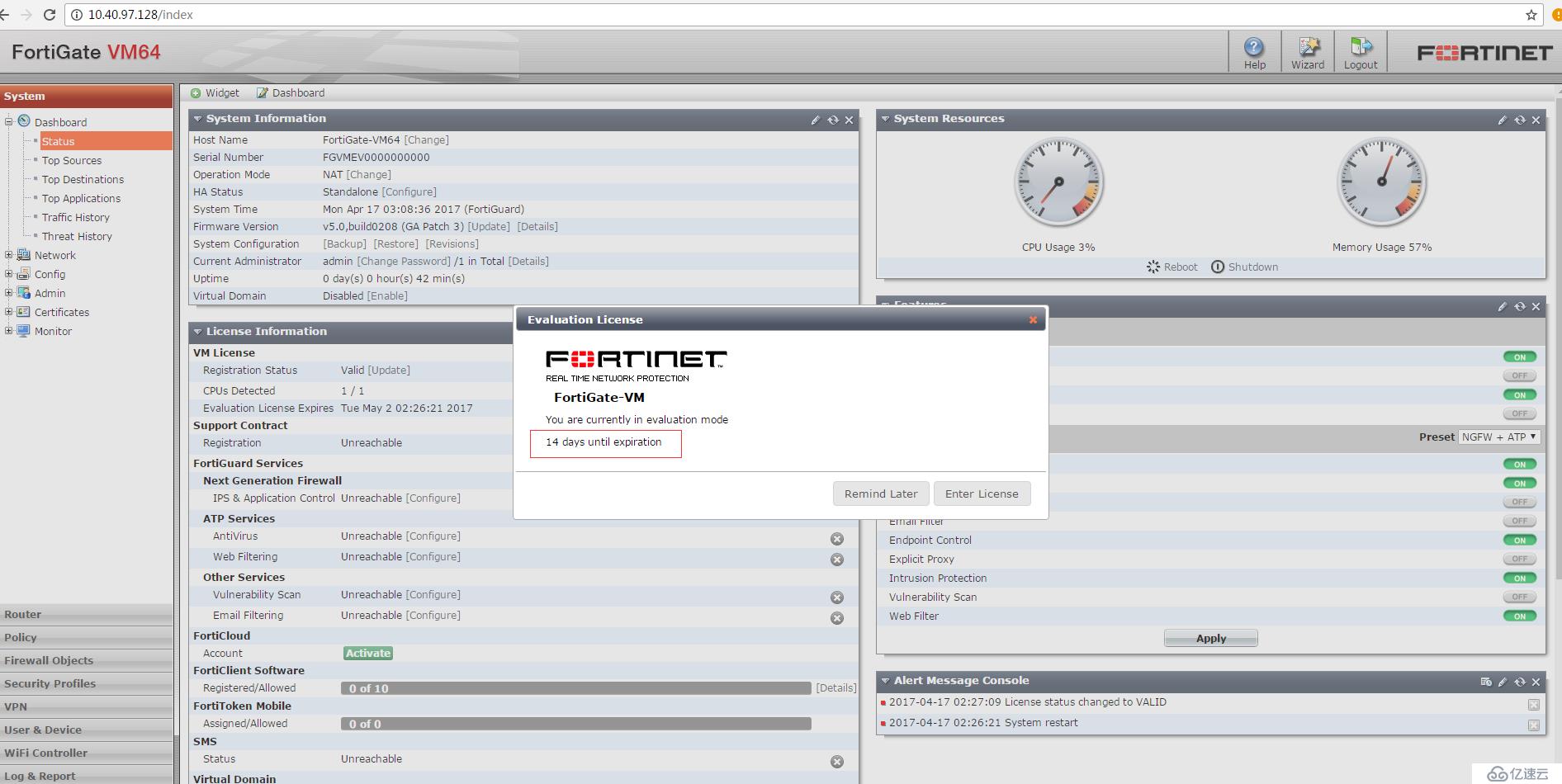This screenshot has height=784, width=1562.
Task: Dismiss the System restart alert
Action: click(1533, 725)
